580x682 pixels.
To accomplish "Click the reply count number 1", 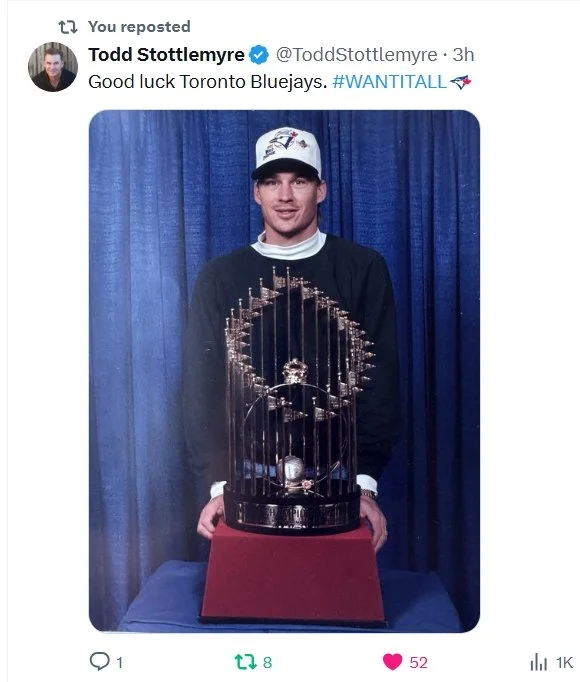I will point(120,663).
